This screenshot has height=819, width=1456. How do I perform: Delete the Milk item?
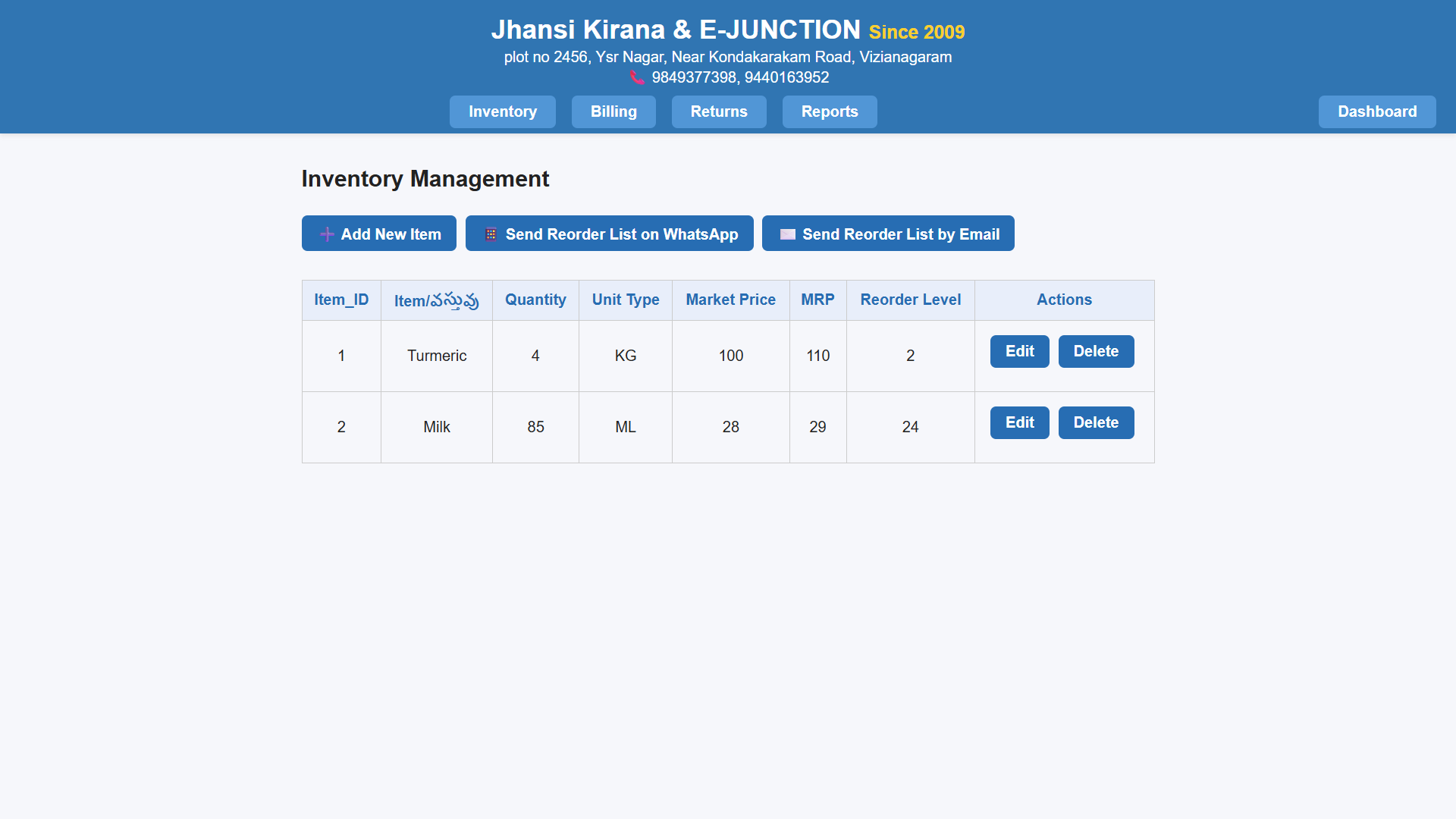click(x=1096, y=422)
